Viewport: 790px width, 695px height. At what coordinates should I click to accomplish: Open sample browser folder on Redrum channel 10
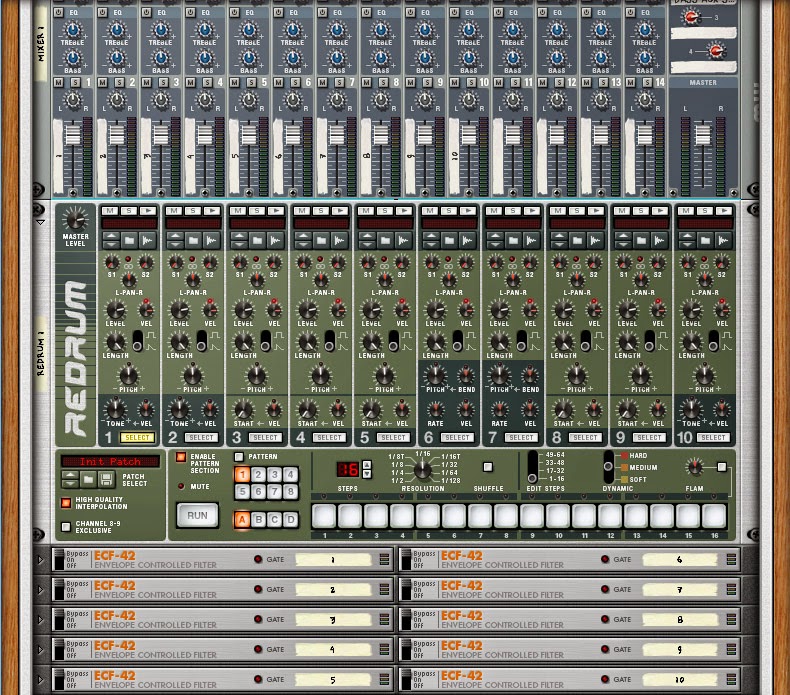(705, 240)
